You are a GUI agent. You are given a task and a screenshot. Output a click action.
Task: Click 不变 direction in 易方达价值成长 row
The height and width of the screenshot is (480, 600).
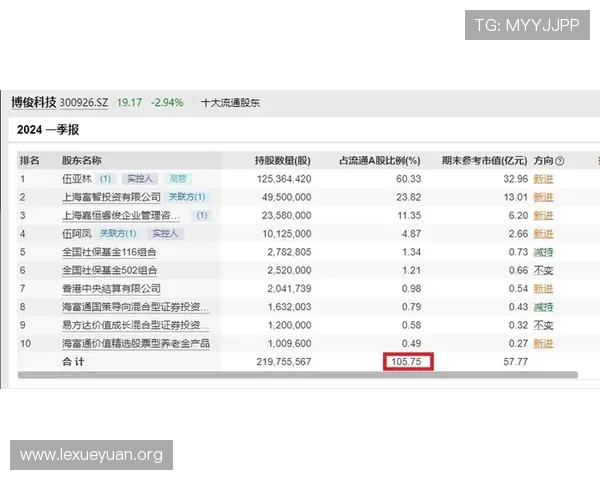(543, 325)
